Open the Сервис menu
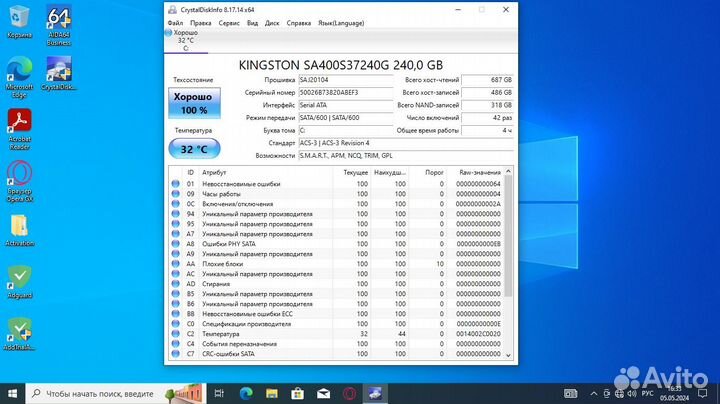The height and width of the screenshot is (404, 720). tap(229, 23)
